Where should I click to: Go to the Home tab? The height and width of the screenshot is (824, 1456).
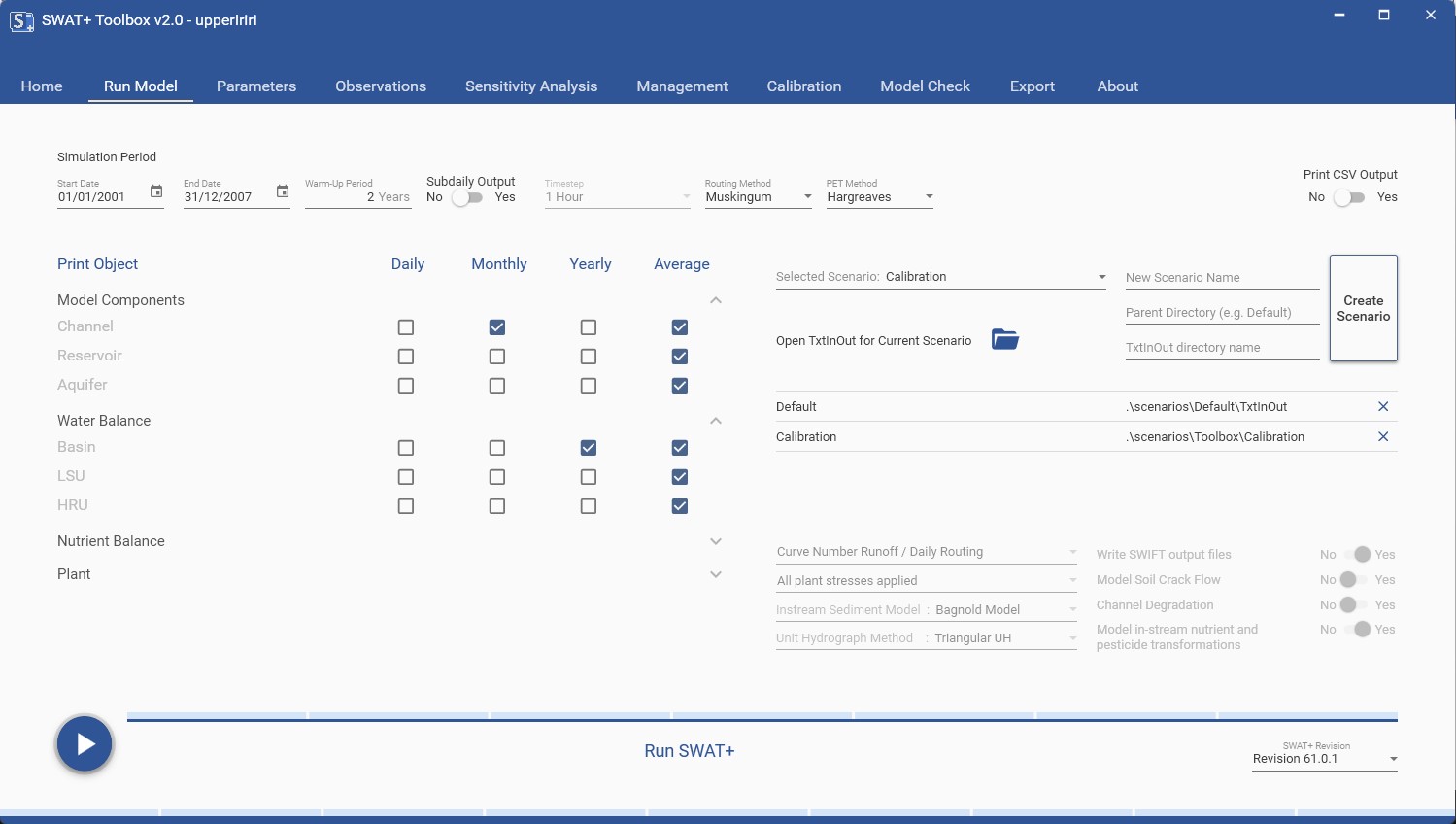tap(42, 86)
